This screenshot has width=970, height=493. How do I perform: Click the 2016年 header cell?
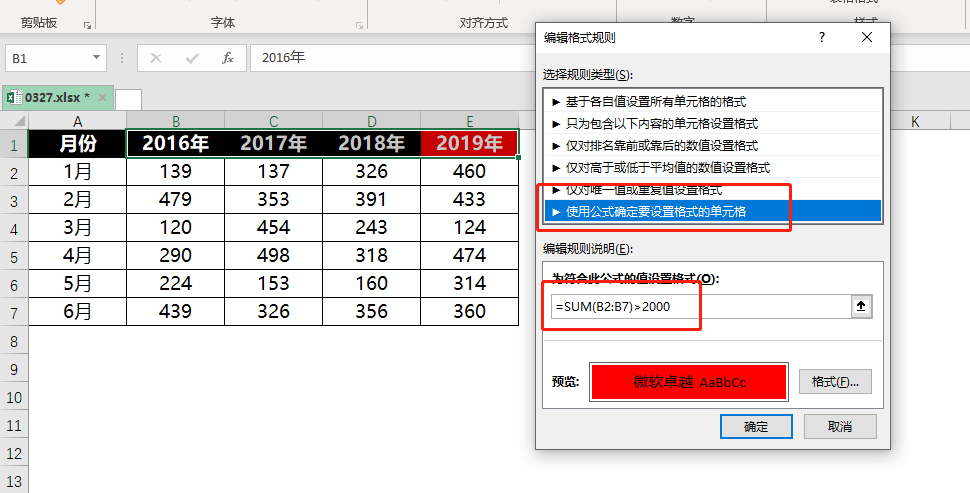(x=176, y=144)
